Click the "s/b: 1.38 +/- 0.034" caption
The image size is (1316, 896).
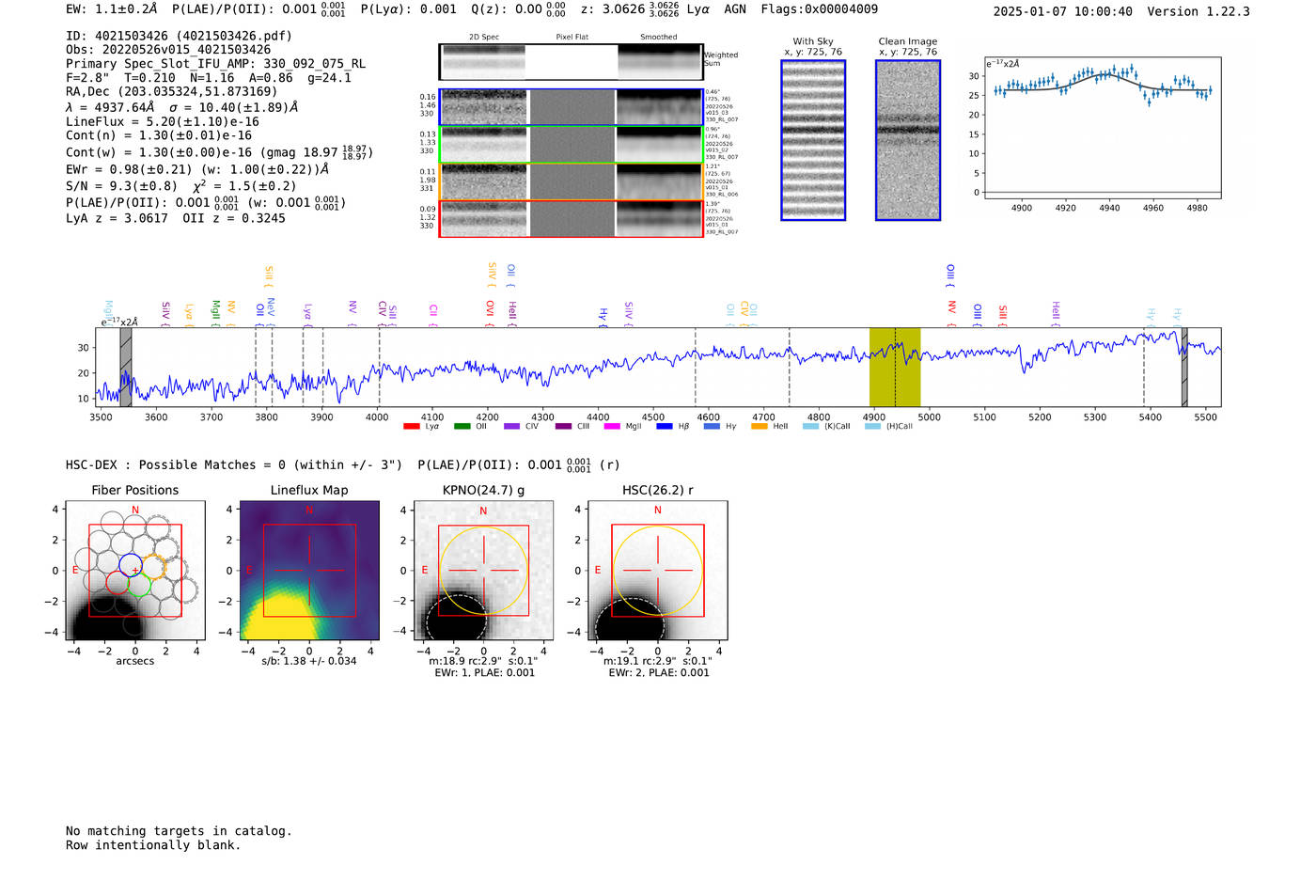pos(309,661)
